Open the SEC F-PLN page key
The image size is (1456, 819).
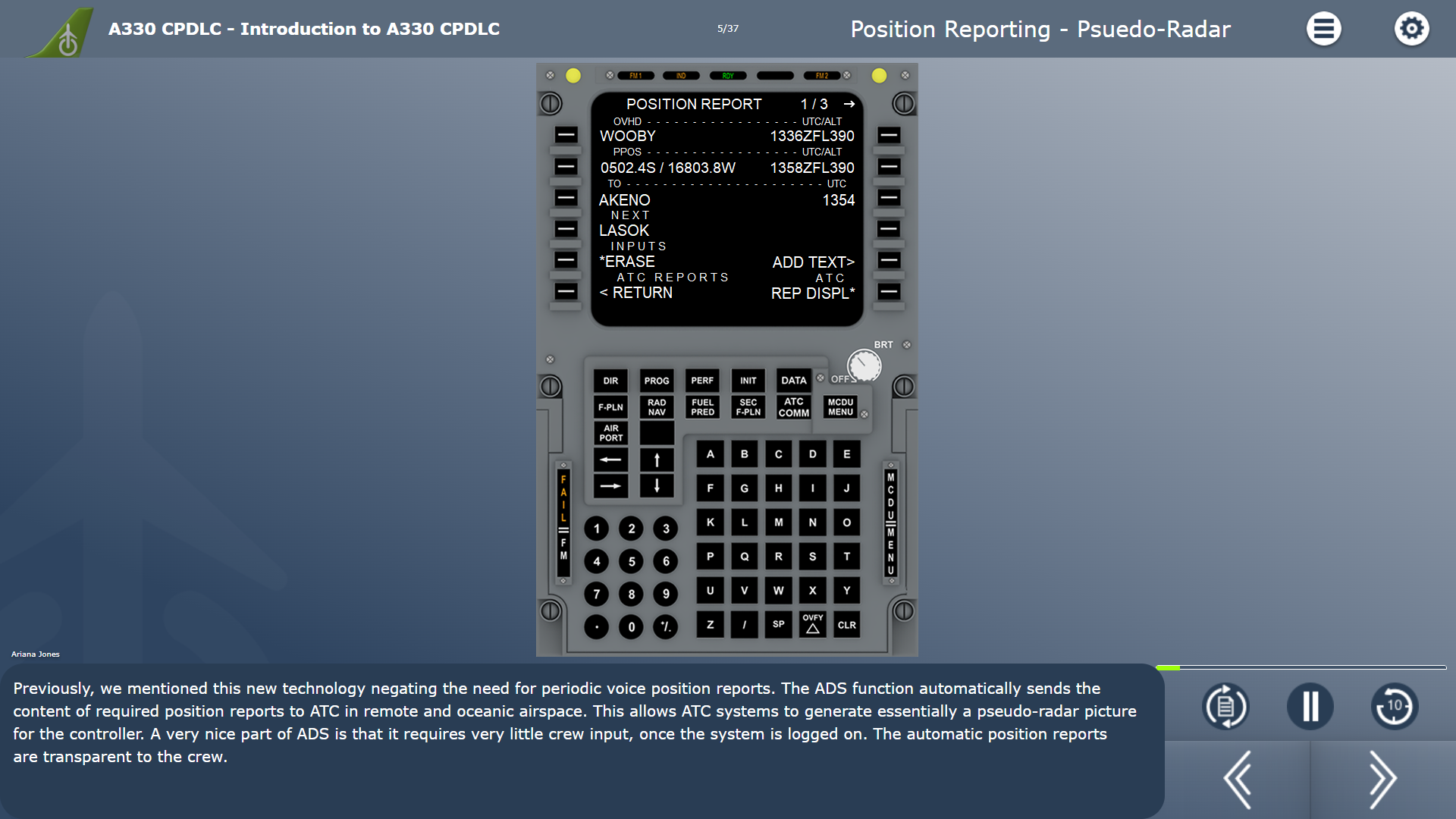click(x=748, y=407)
